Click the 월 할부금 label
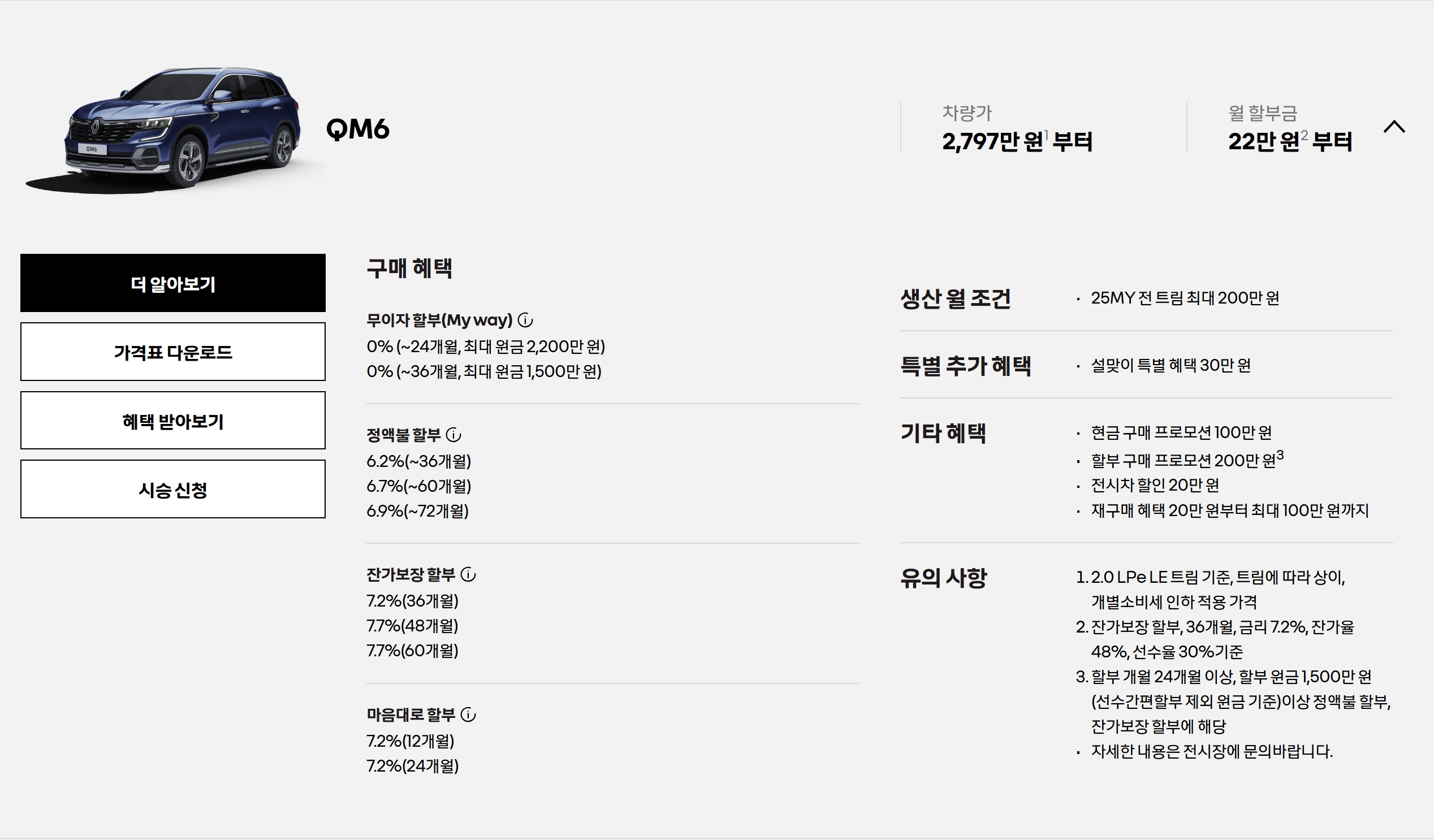Viewport: 1434px width, 840px height. pyautogui.click(x=1263, y=112)
